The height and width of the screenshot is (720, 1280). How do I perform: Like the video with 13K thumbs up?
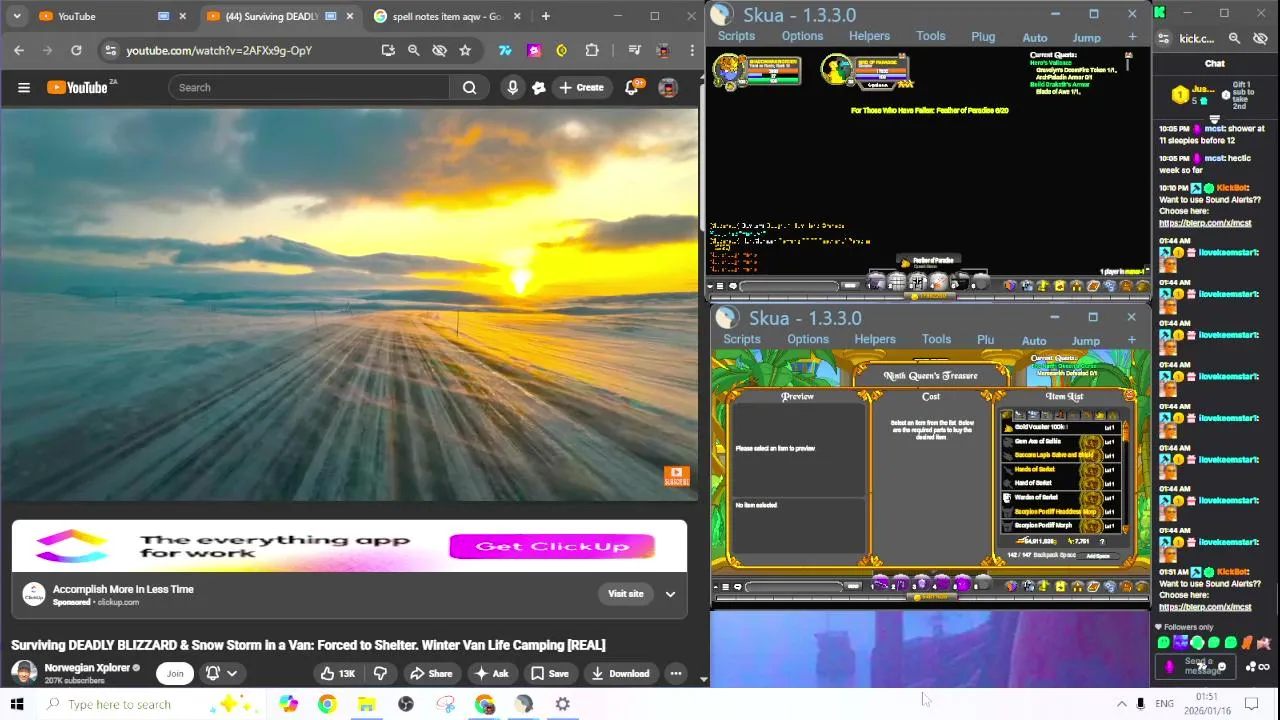(x=337, y=673)
